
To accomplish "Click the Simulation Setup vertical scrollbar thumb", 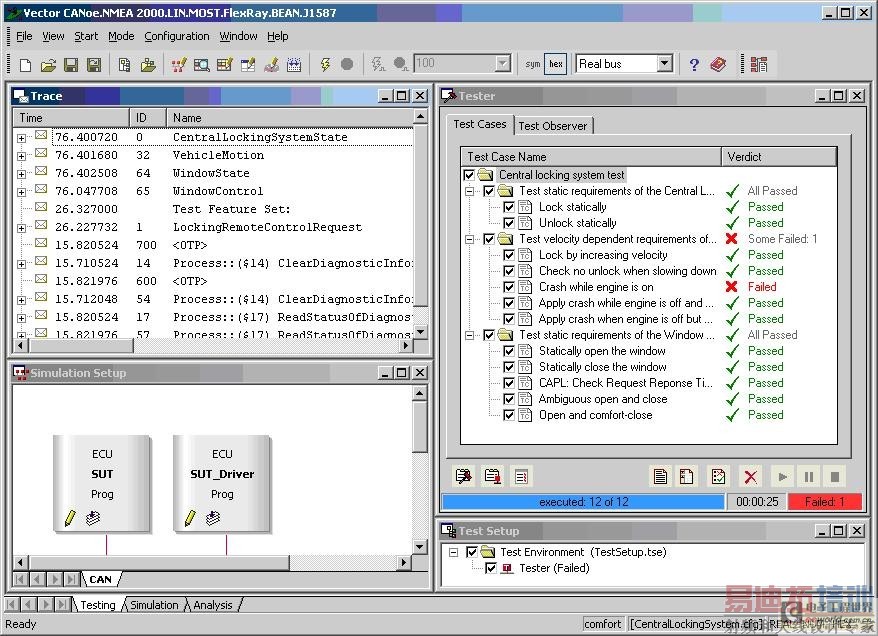I will [420, 427].
